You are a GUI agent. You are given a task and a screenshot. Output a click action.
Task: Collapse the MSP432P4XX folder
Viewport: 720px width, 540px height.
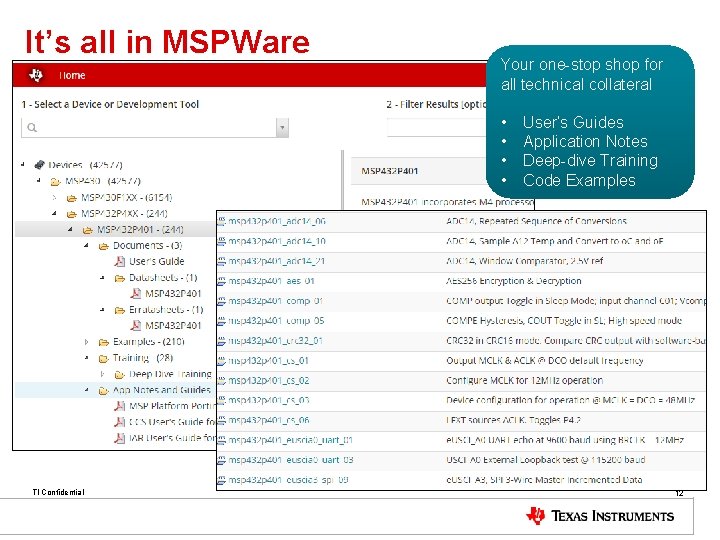tap(55, 213)
